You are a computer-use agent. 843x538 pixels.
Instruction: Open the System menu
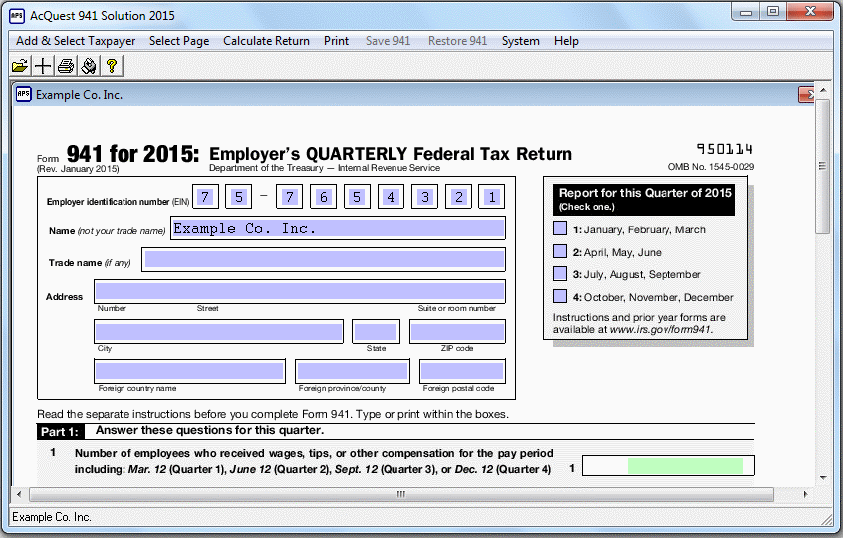click(520, 41)
